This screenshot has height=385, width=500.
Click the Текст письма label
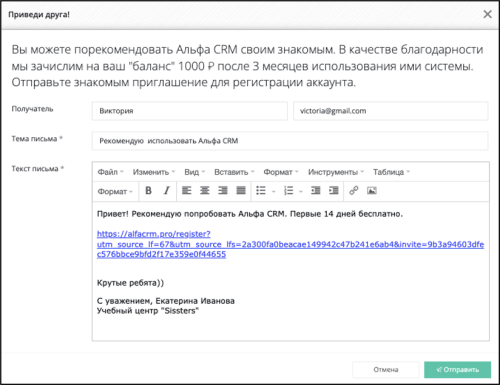click(x=38, y=169)
